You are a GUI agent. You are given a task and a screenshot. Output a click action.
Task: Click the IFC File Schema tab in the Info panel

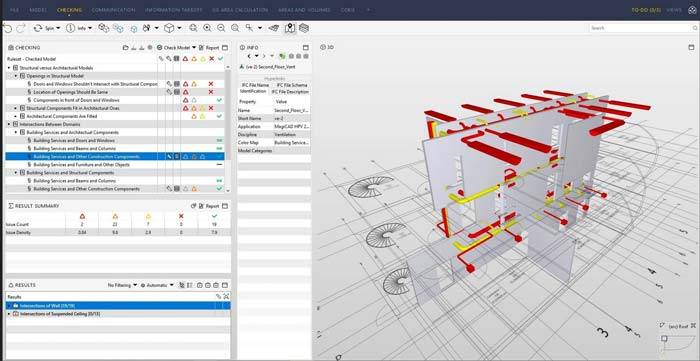292,85
